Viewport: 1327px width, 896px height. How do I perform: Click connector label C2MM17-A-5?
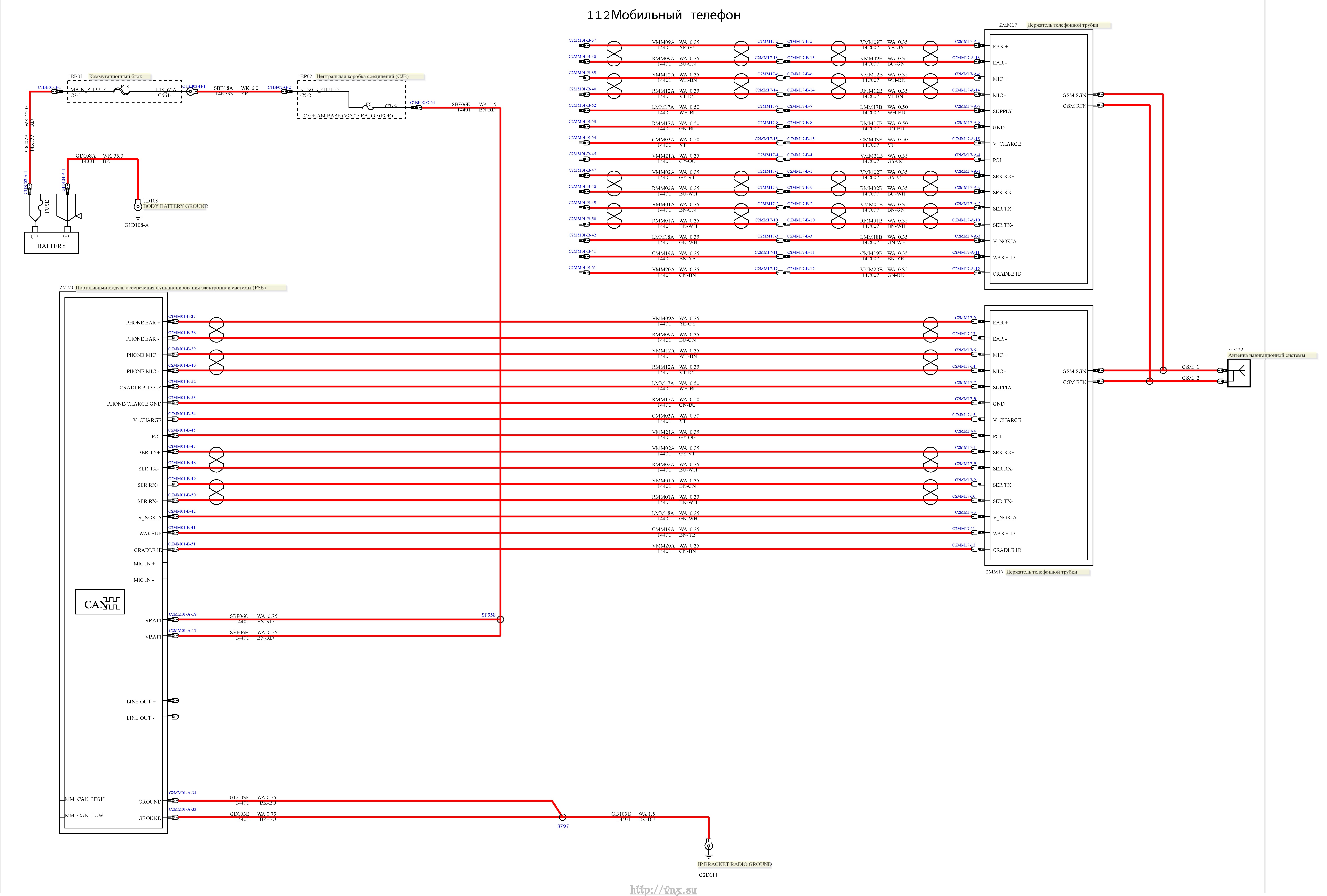[x=967, y=41]
